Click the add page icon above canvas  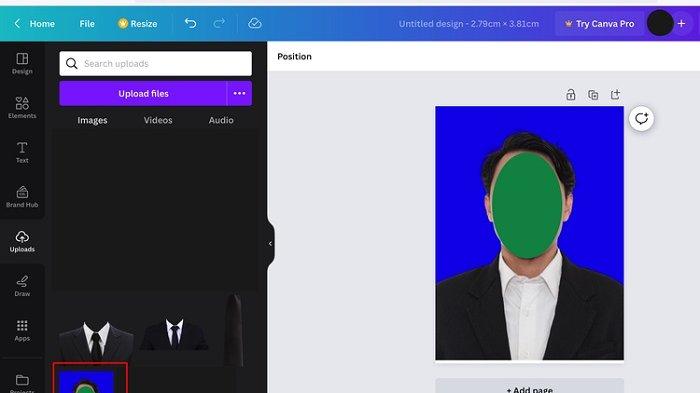(x=615, y=95)
